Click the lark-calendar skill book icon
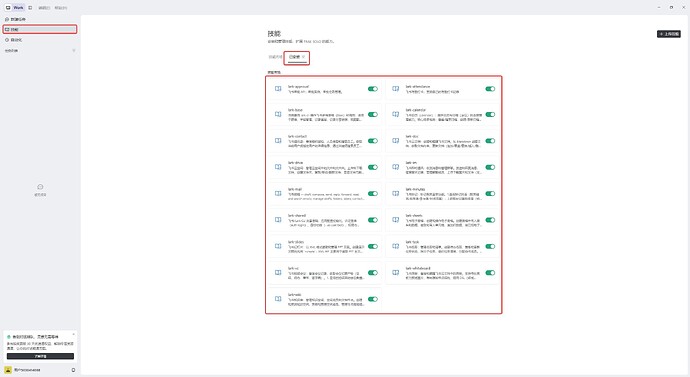The height and width of the screenshot is (377, 690). pyautogui.click(x=396, y=114)
